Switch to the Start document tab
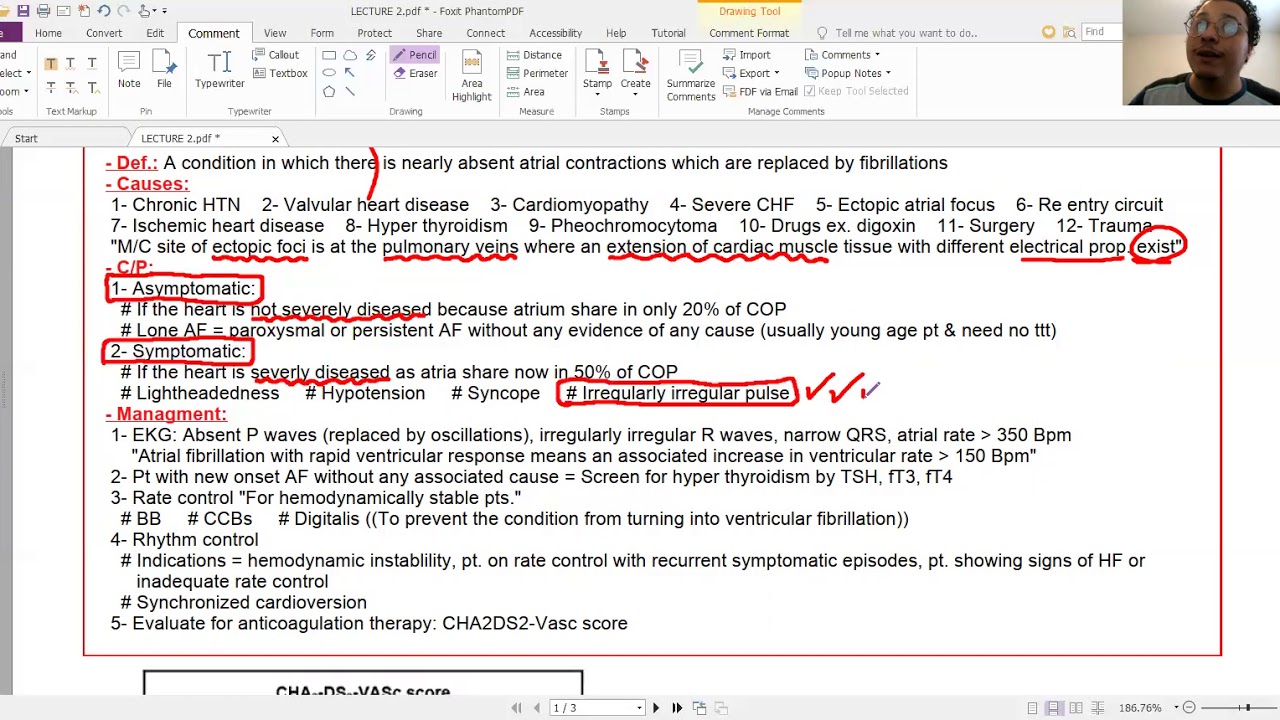Viewport: 1280px width, 720px height. click(x=26, y=138)
